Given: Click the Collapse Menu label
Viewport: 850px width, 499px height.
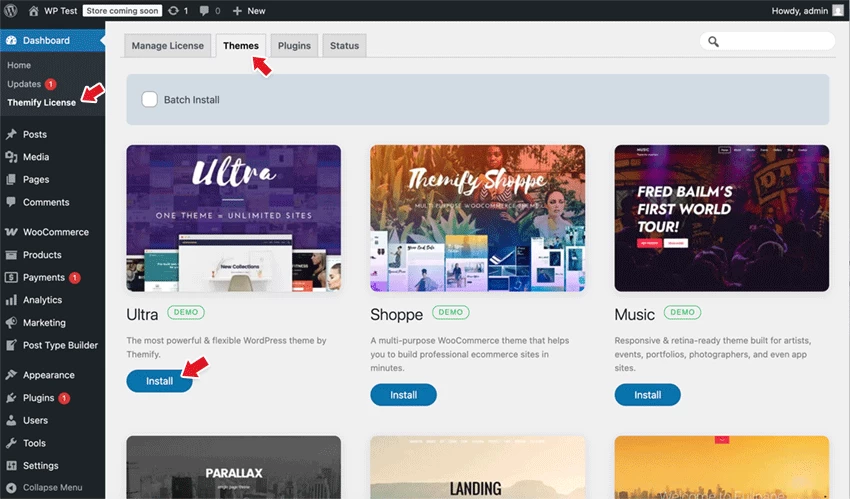Looking at the screenshot, I should coord(53,488).
